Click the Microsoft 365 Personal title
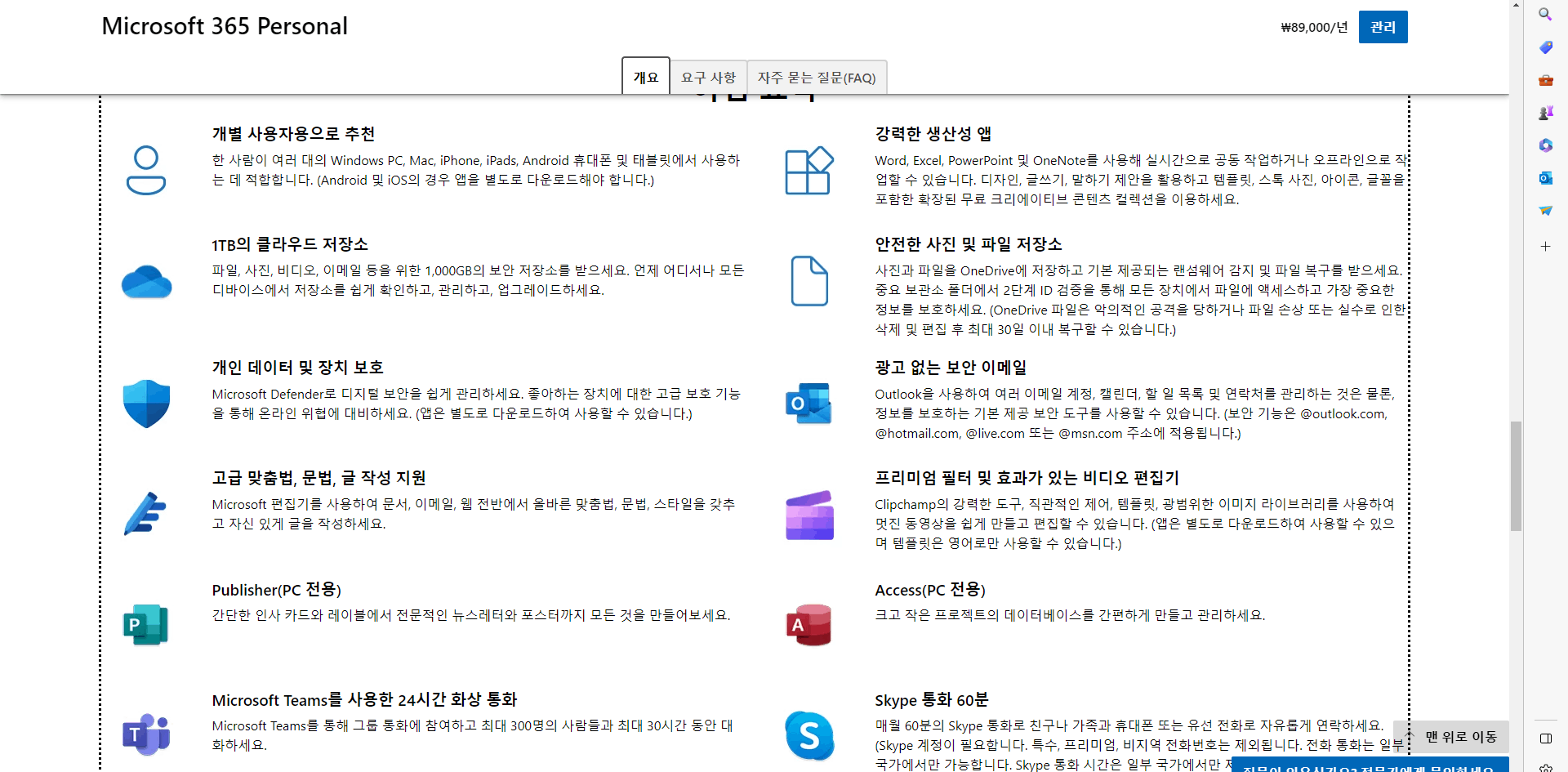1568x772 pixels. [225, 26]
